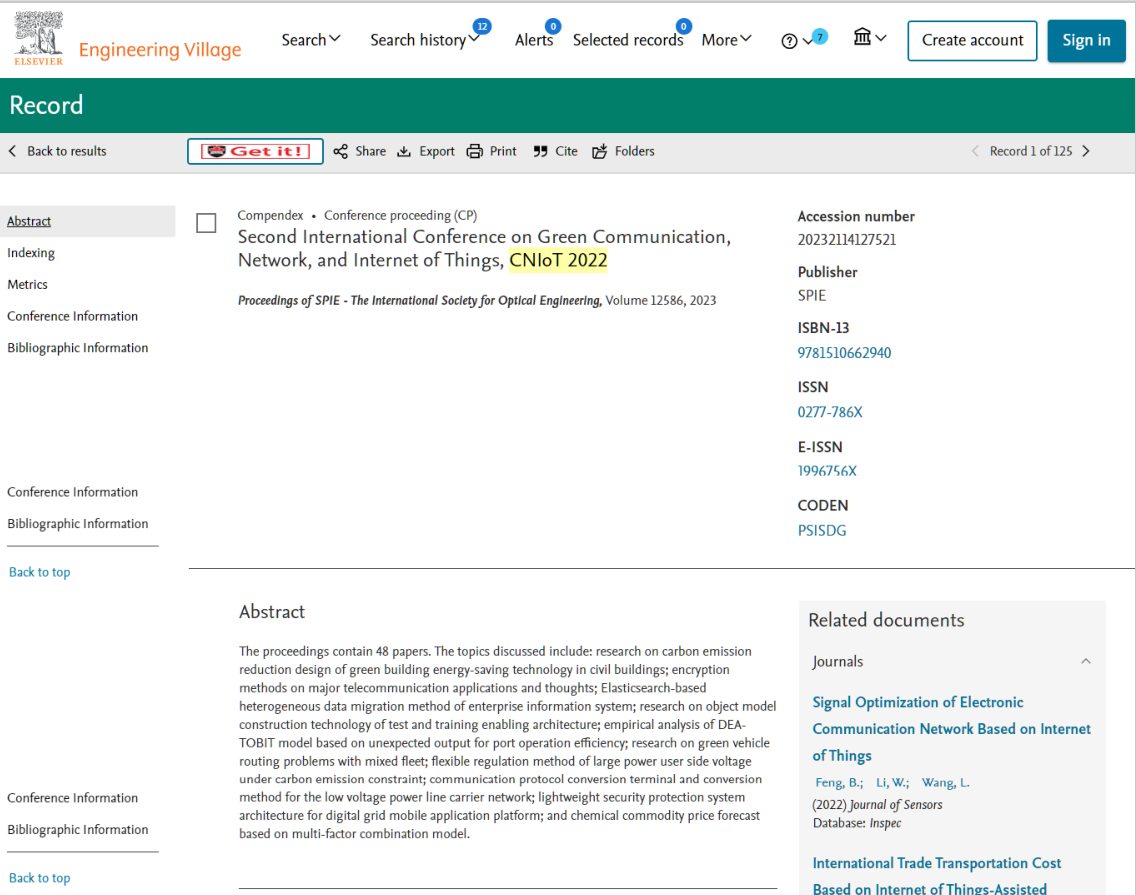The width and height of the screenshot is (1136, 895).
Task: Click the Journals heading in Related documents
Action: click(838, 662)
